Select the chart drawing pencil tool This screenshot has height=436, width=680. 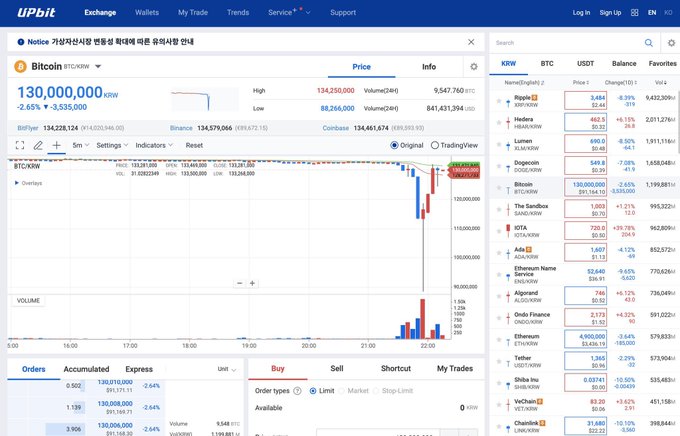point(38,145)
